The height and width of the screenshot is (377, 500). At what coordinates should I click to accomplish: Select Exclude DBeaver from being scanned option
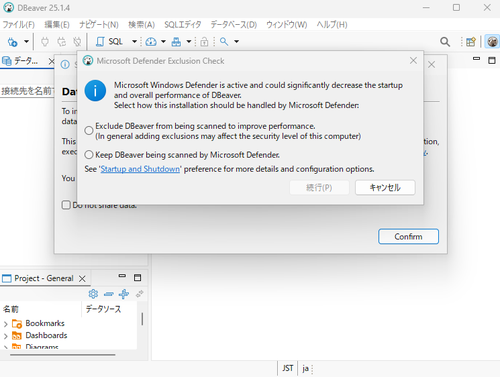pos(89,131)
